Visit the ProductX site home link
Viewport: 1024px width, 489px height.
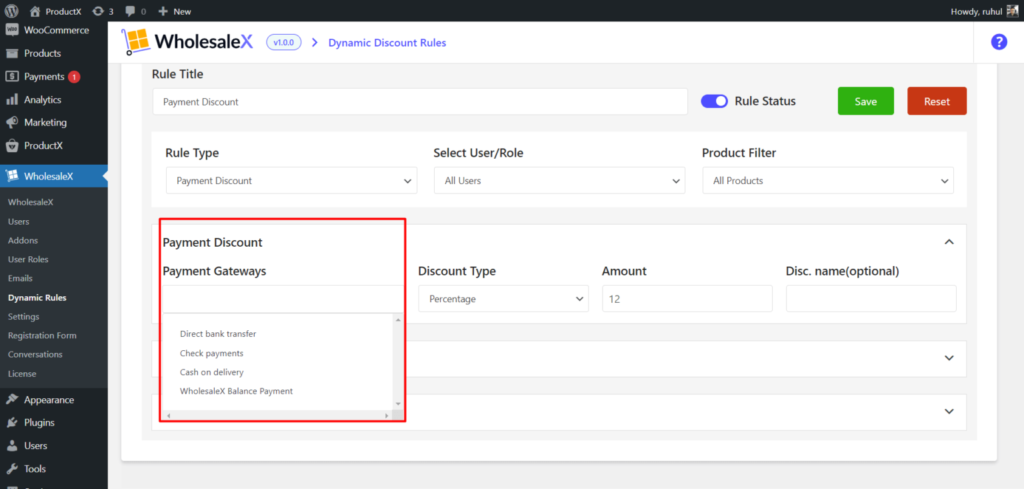point(56,11)
